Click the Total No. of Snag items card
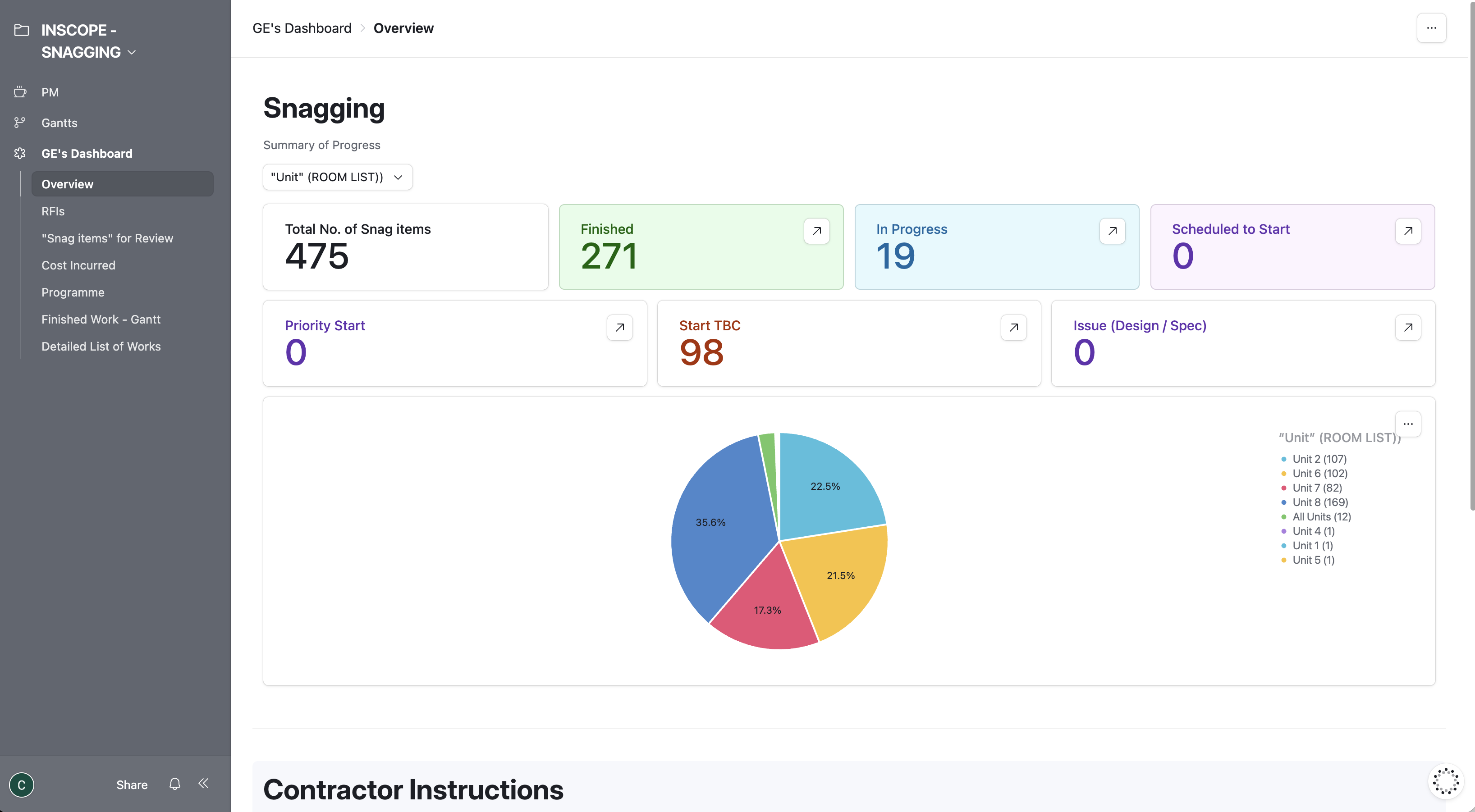The height and width of the screenshot is (812, 1475). (x=405, y=246)
